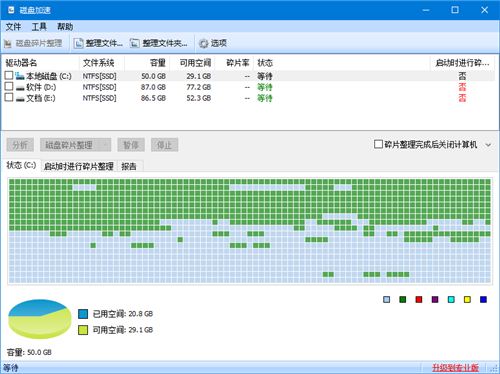Expand the 磁盘碎片整理 button dropdown arrow

(105, 145)
